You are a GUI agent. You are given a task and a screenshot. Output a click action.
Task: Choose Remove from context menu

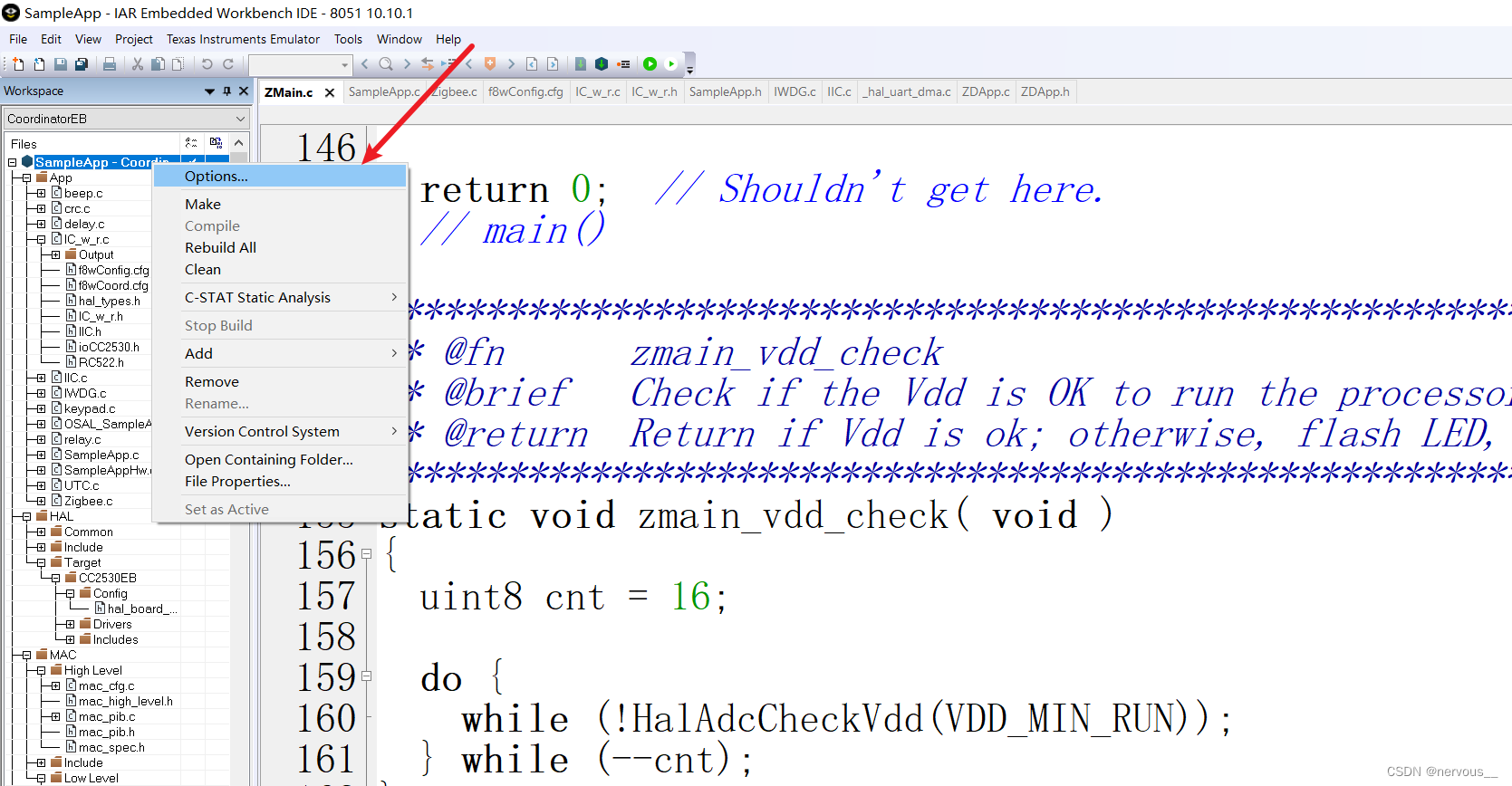(x=280, y=382)
